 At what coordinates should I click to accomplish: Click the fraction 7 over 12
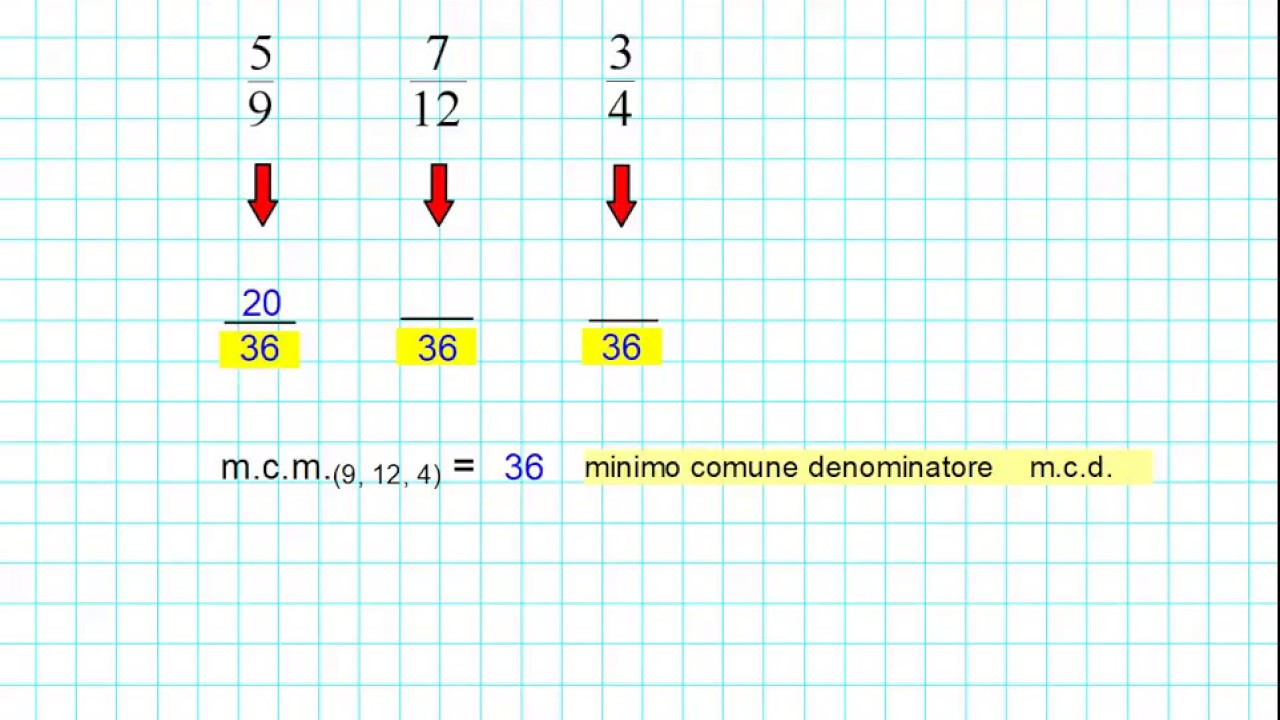[438, 82]
